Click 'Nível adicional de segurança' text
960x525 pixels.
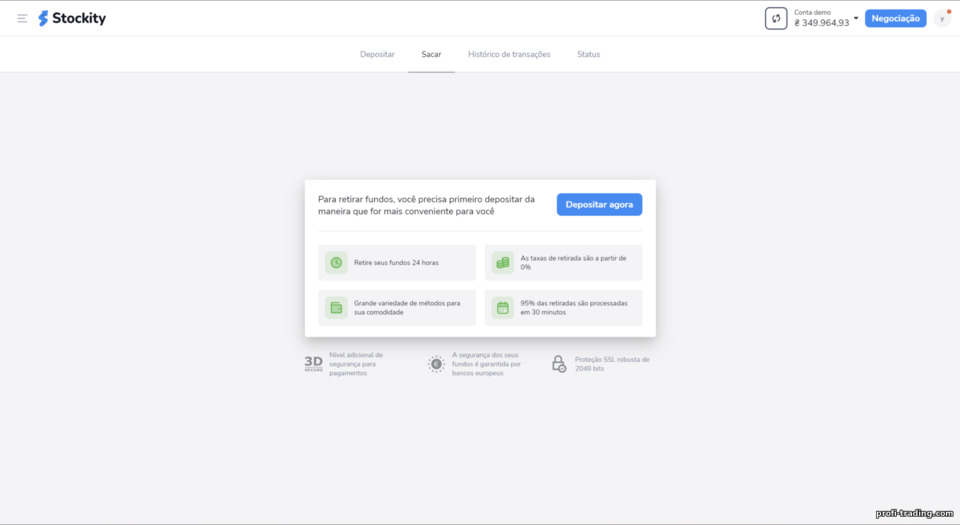356,364
